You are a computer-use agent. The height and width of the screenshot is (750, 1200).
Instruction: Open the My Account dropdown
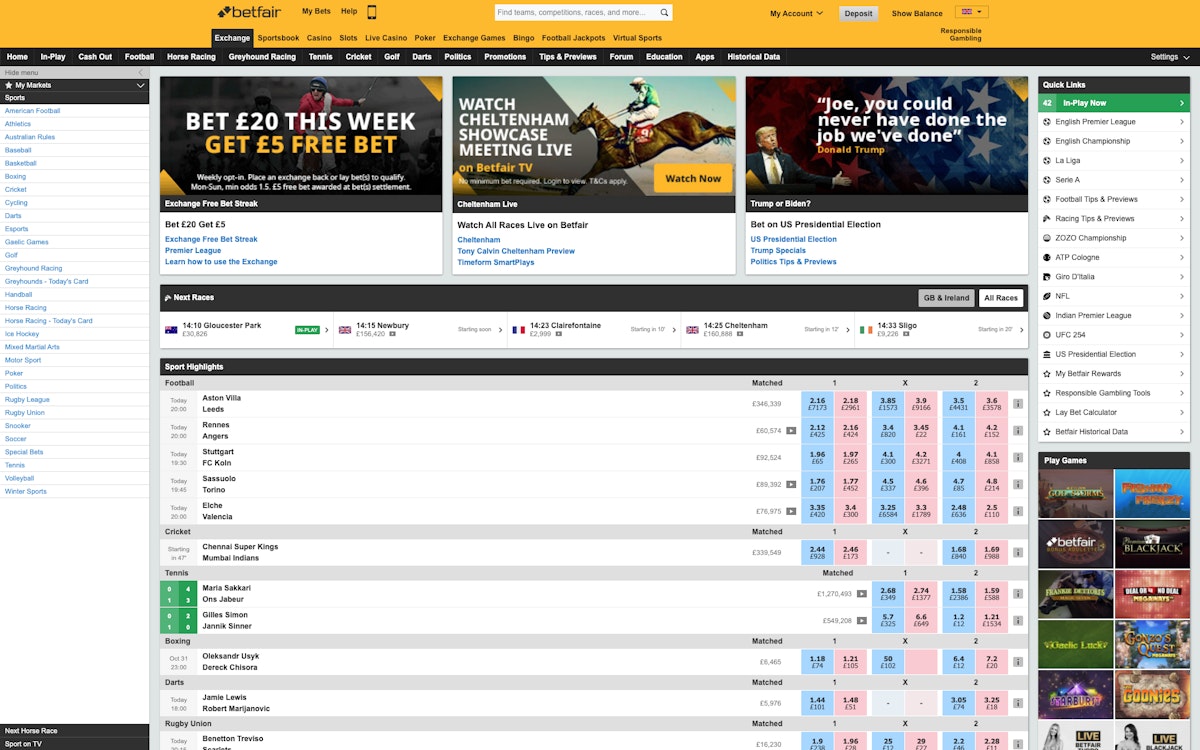click(x=796, y=14)
